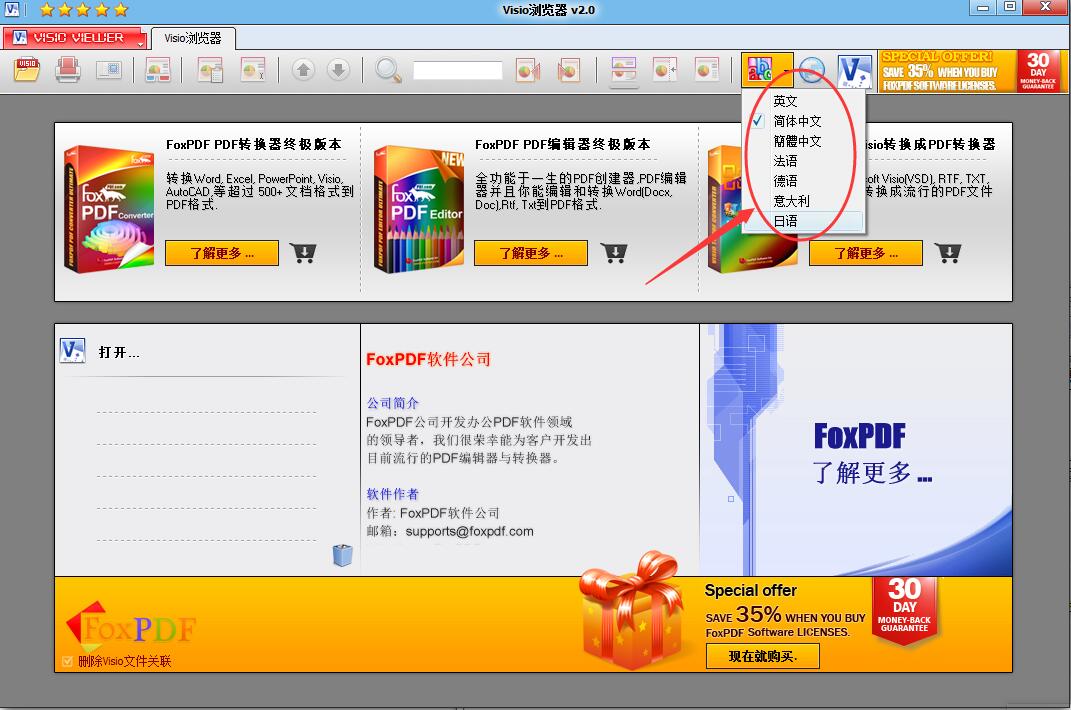Click the magnifier search icon
Viewport: 1071px width, 710px height.
click(x=388, y=70)
